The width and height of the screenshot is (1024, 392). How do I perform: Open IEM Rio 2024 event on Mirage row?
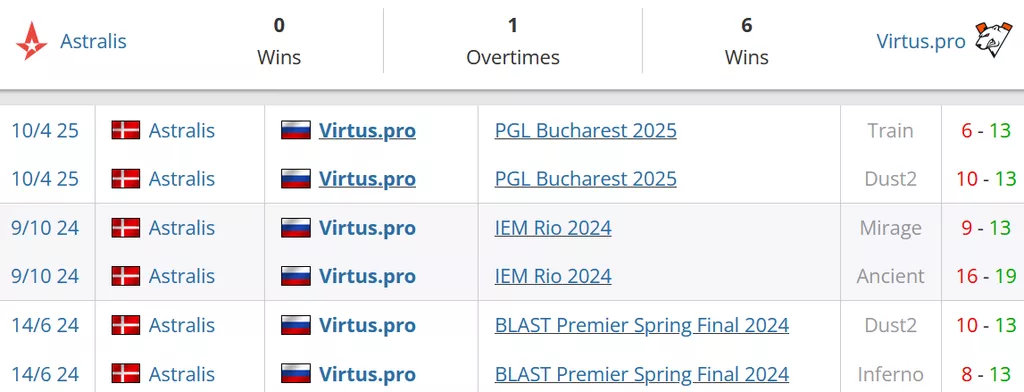(x=553, y=228)
